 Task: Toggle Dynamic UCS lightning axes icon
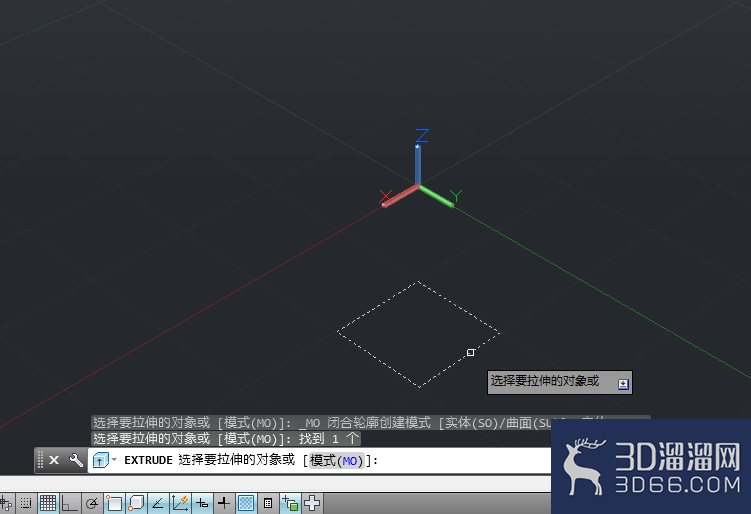pyautogui.click(x=180, y=503)
